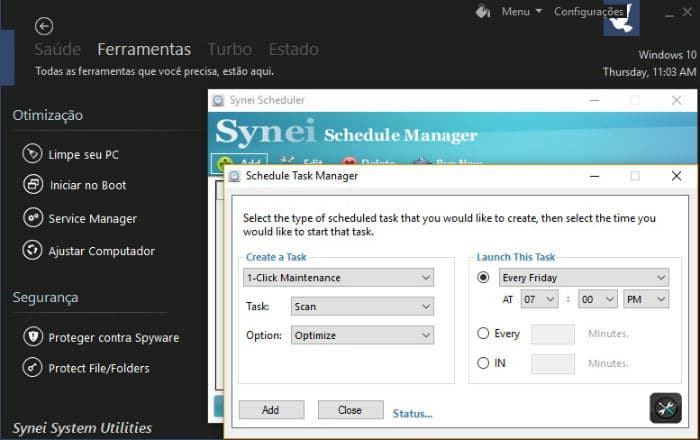The width and height of the screenshot is (700, 440).
Task: Open the Limpe seu PC tool
Action: click(71, 154)
